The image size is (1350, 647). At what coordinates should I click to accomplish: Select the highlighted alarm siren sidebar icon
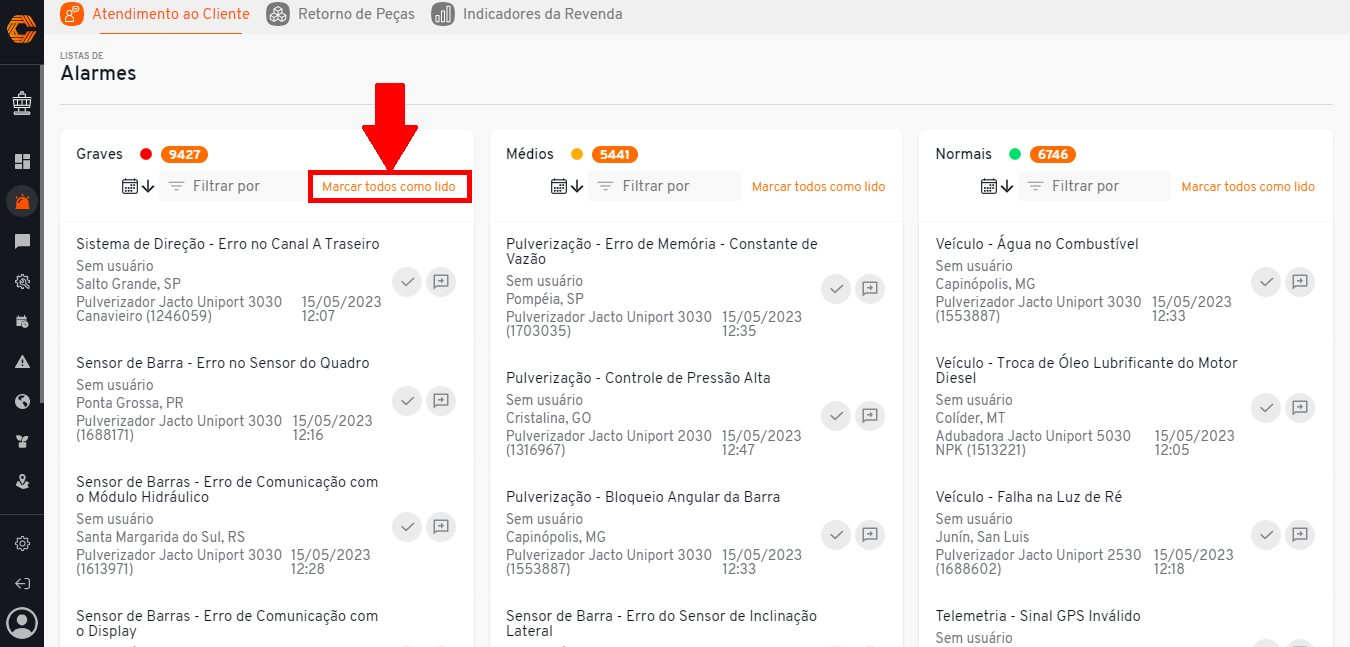[x=22, y=201]
